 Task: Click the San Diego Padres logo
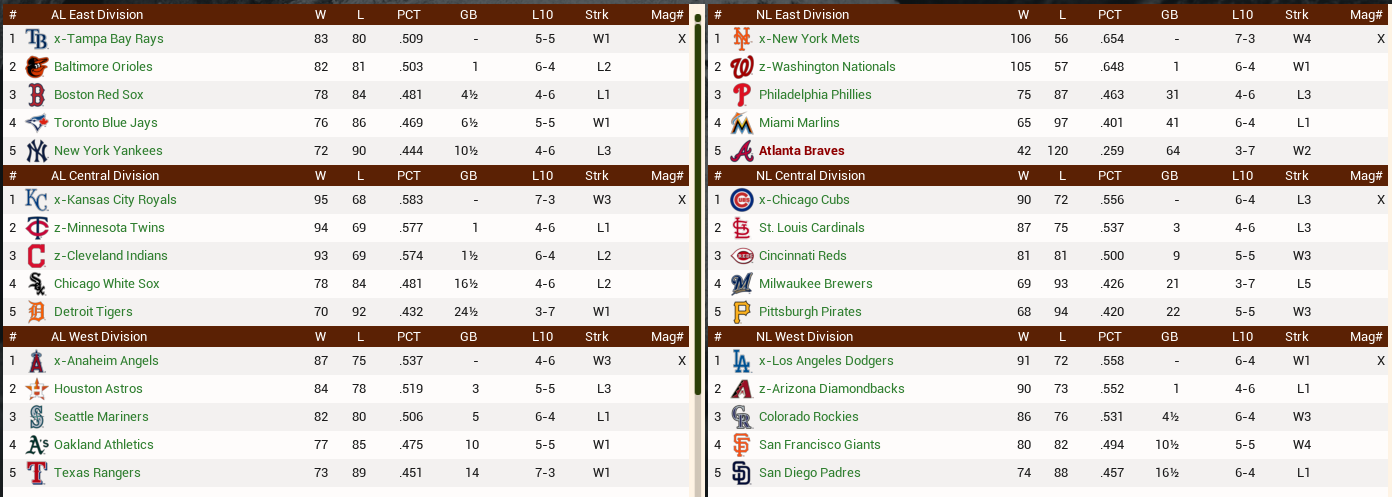point(741,473)
